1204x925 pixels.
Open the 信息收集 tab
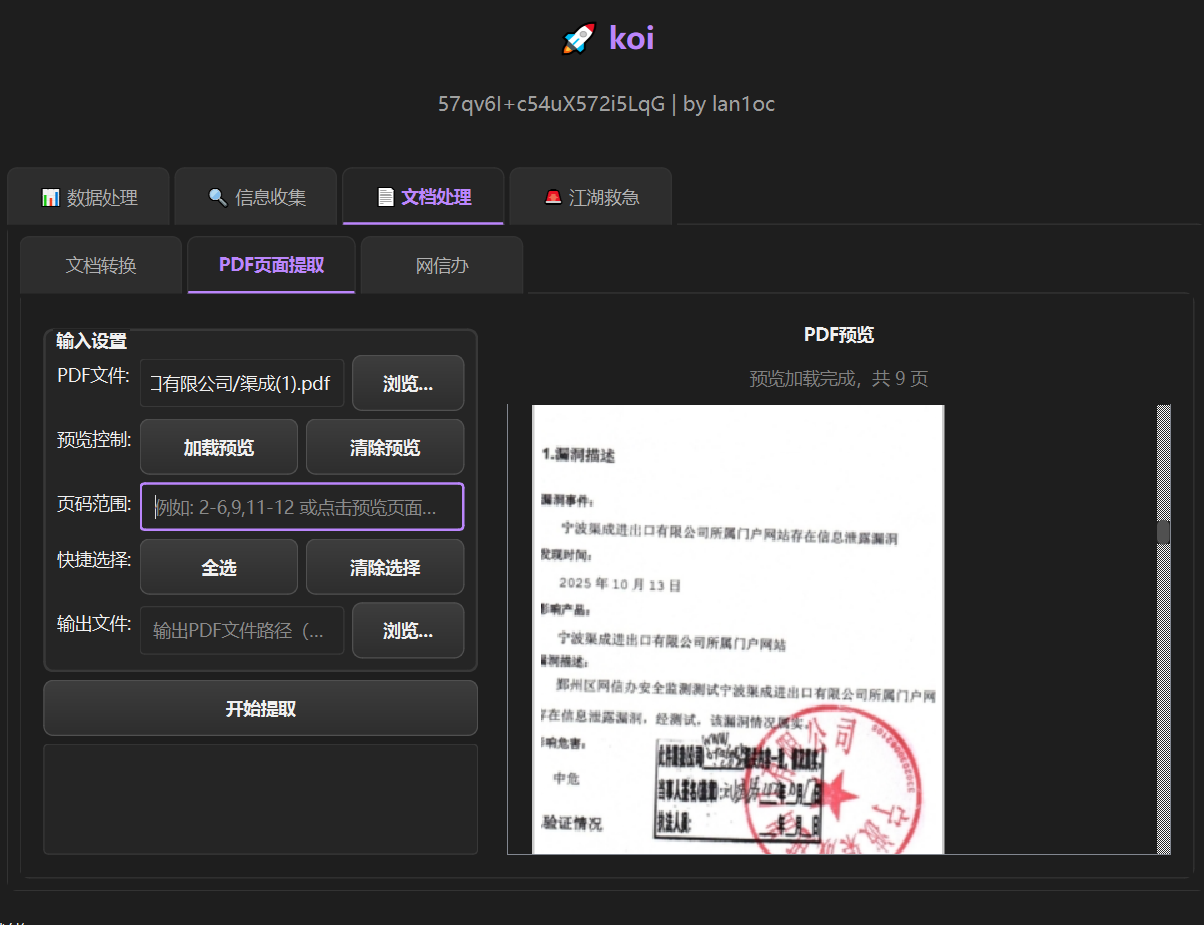coord(256,197)
